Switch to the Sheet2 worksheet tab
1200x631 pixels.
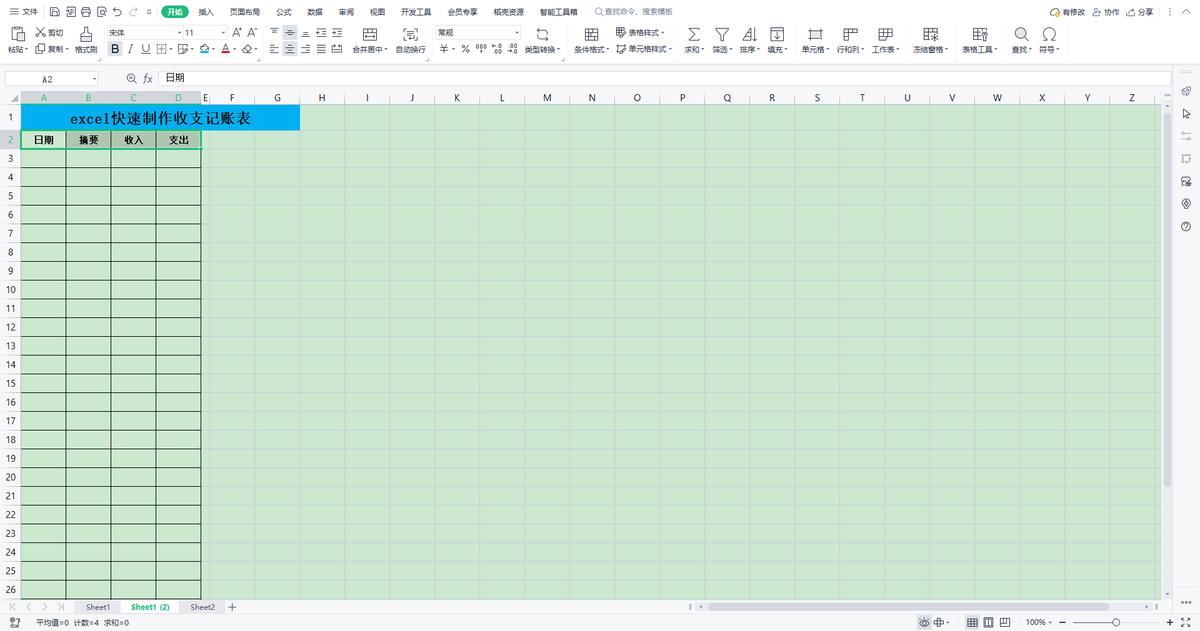202,607
